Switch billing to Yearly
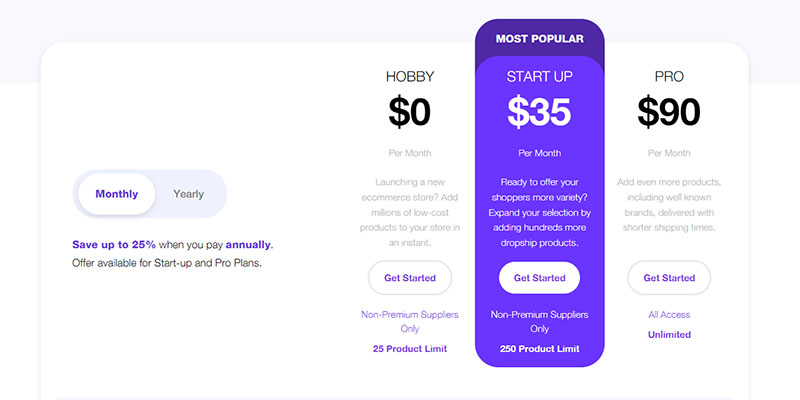This screenshot has height=400, width=800. [188, 194]
